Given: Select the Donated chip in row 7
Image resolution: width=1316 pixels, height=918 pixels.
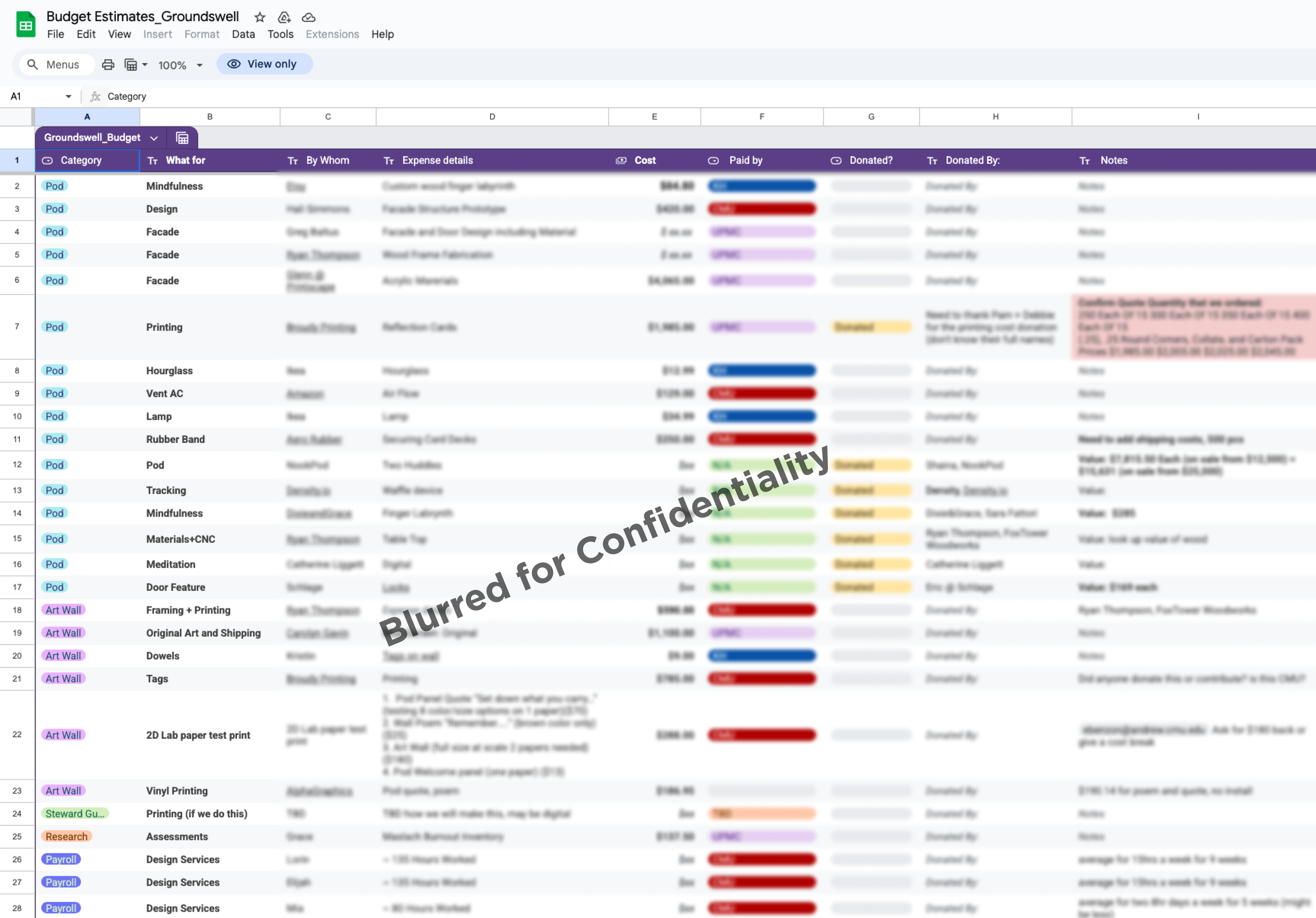Looking at the screenshot, I should 870,327.
